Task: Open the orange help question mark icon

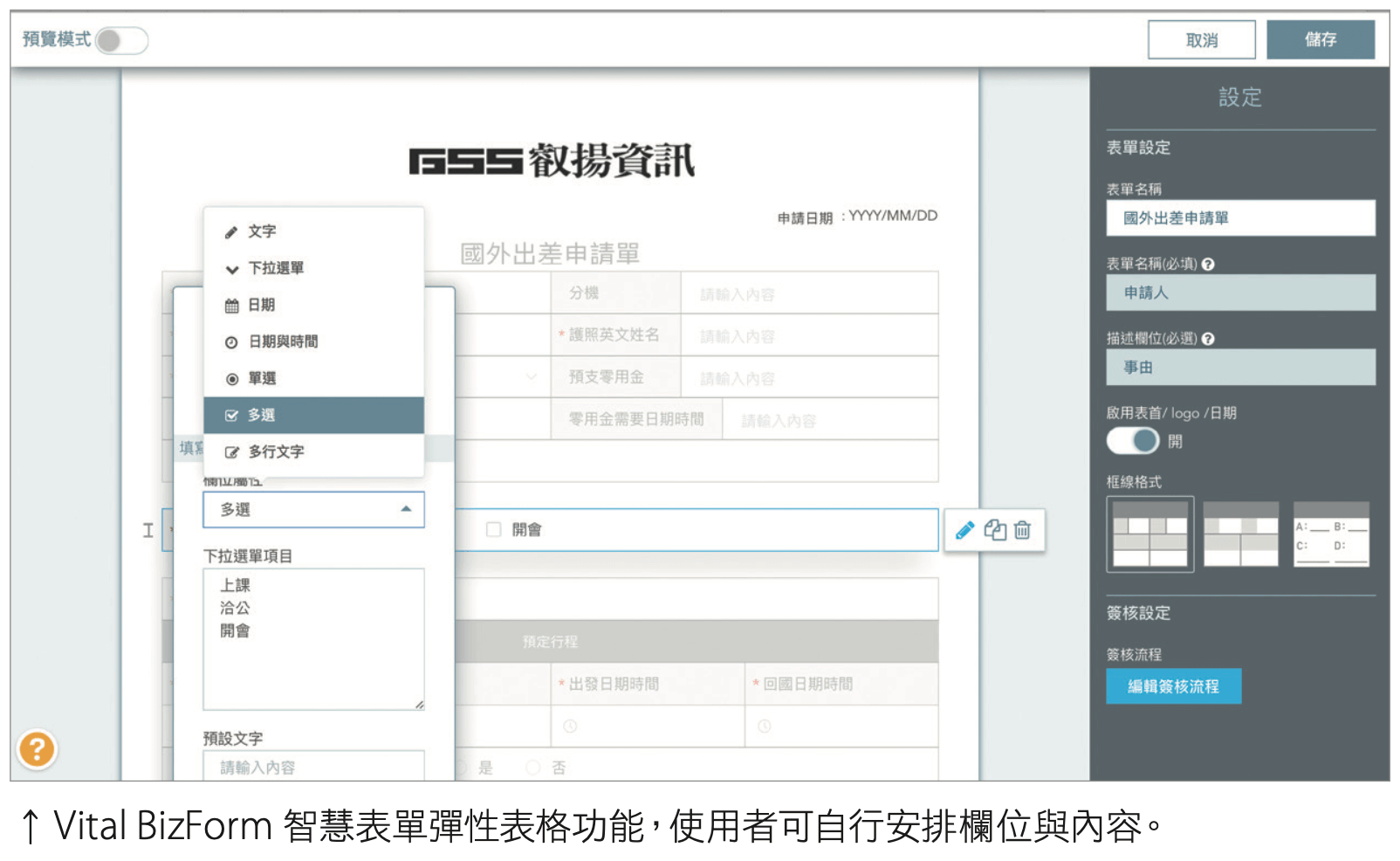Action: [37, 749]
